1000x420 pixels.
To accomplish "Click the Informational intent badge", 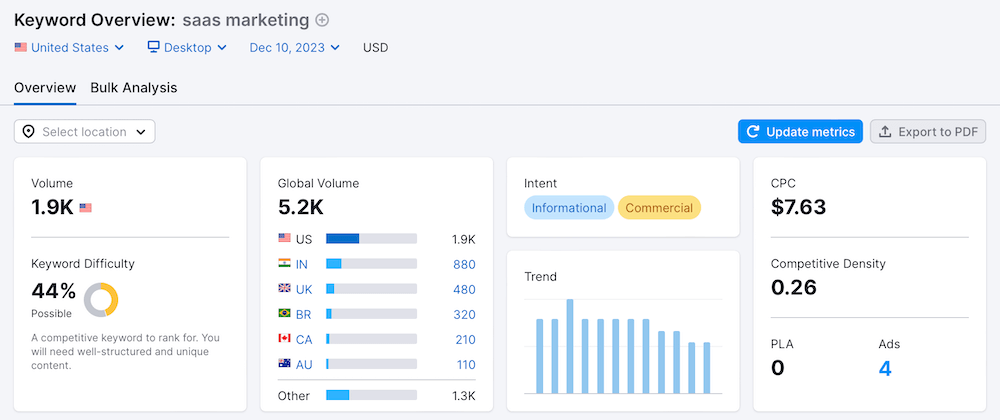I will coord(568,208).
